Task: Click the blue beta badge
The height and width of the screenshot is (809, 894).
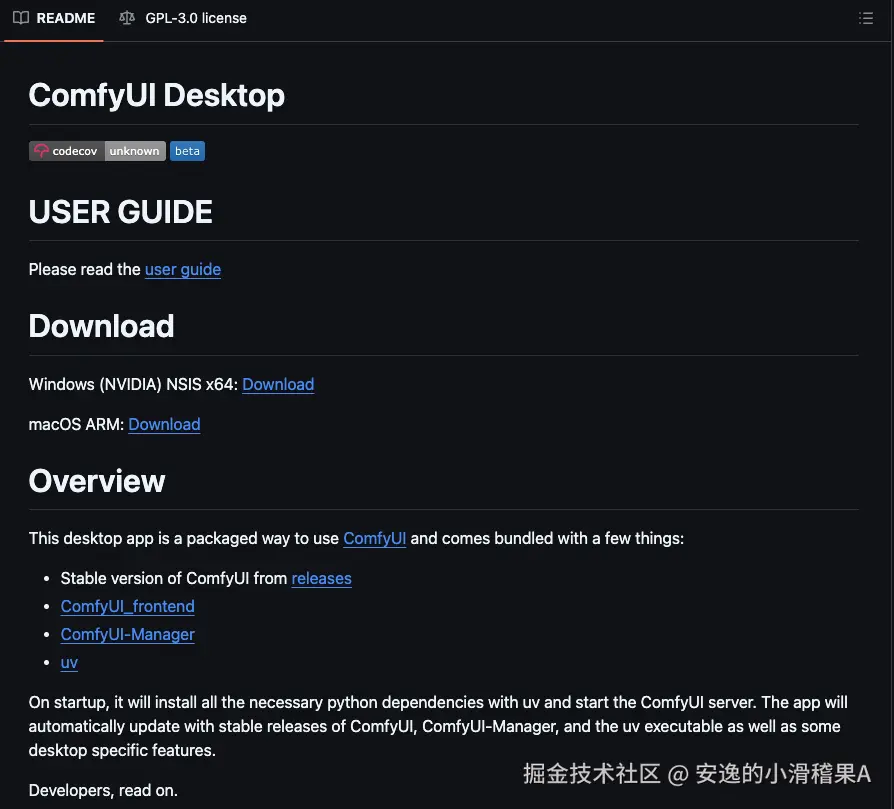Action: (187, 151)
